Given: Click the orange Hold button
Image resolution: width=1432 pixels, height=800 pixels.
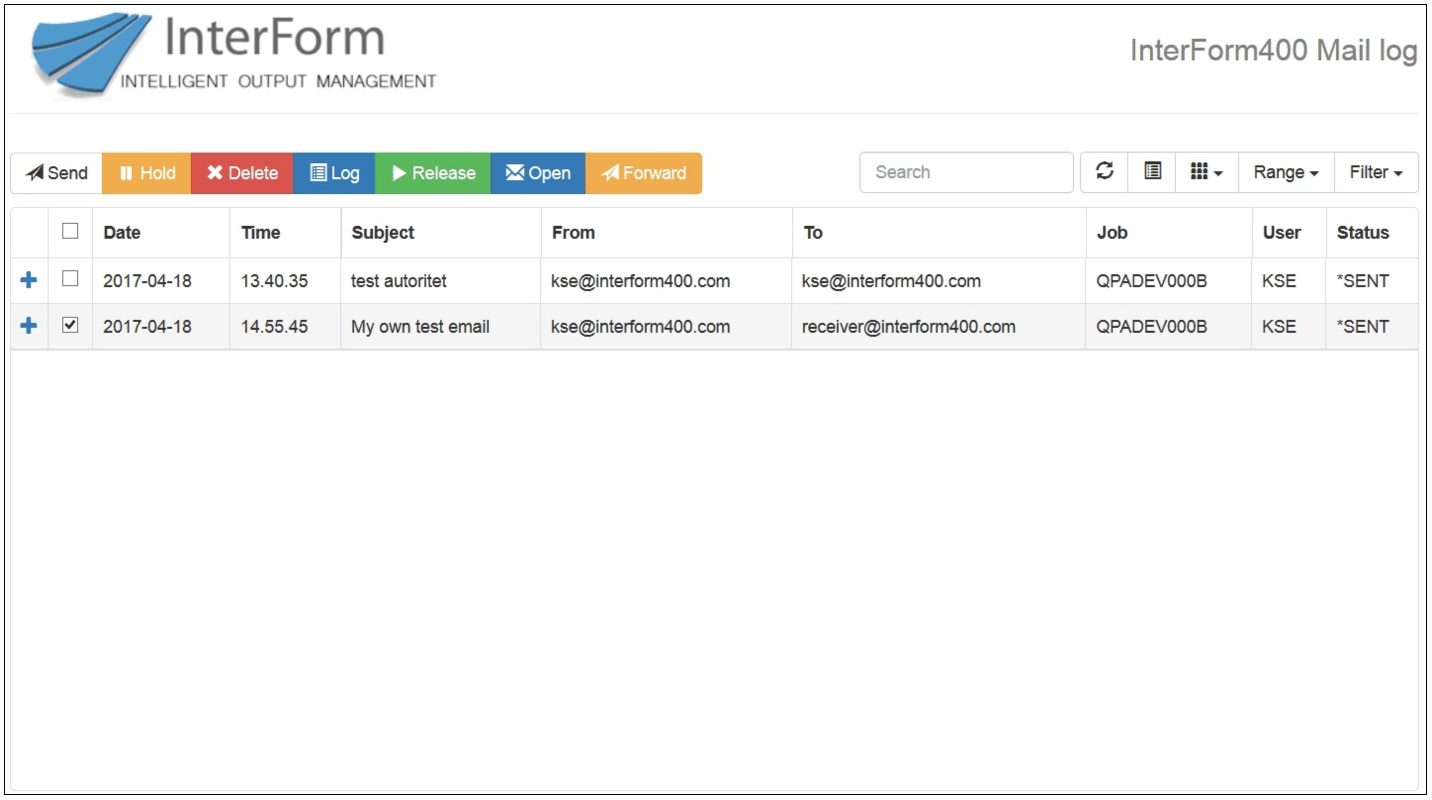Looking at the screenshot, I should 147,173.
